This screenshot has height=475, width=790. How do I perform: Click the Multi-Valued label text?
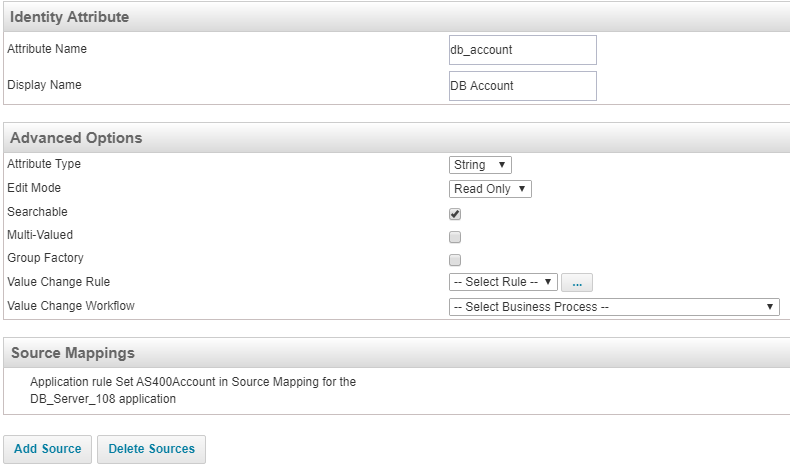(40, 235)
